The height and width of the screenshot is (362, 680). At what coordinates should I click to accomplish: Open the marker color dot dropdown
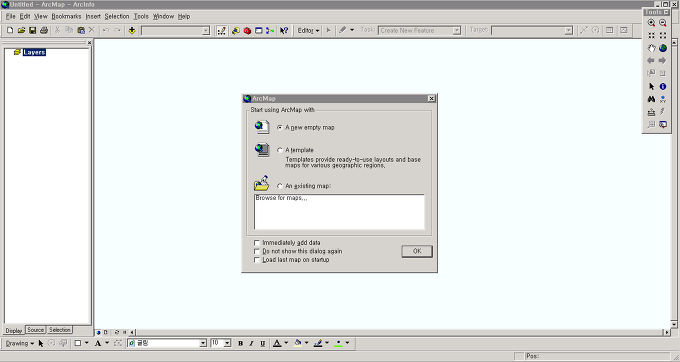click(347, 343)
